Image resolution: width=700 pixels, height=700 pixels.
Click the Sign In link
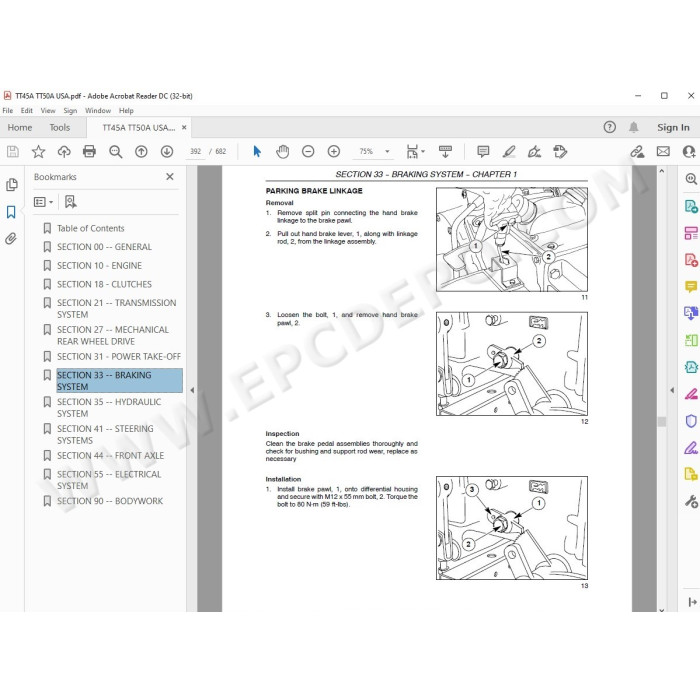[x=673, y=127]
